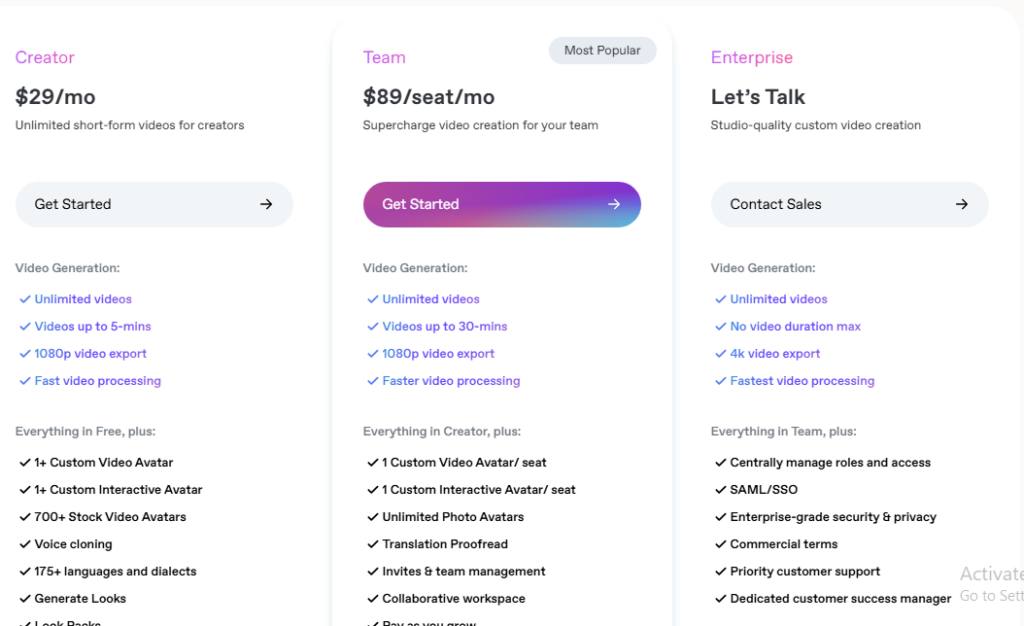Click checkmark next to Voice cloning
This screenshot has height=626, width=1024.
25,544
